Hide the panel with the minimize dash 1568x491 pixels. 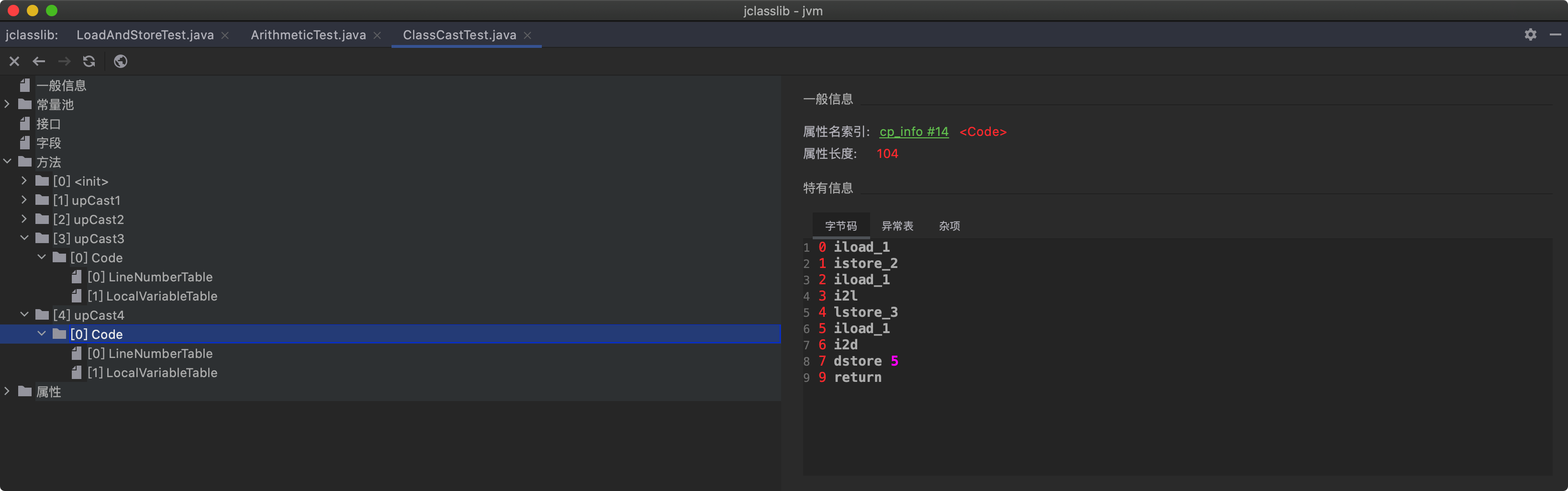[x=1555, y=34]
